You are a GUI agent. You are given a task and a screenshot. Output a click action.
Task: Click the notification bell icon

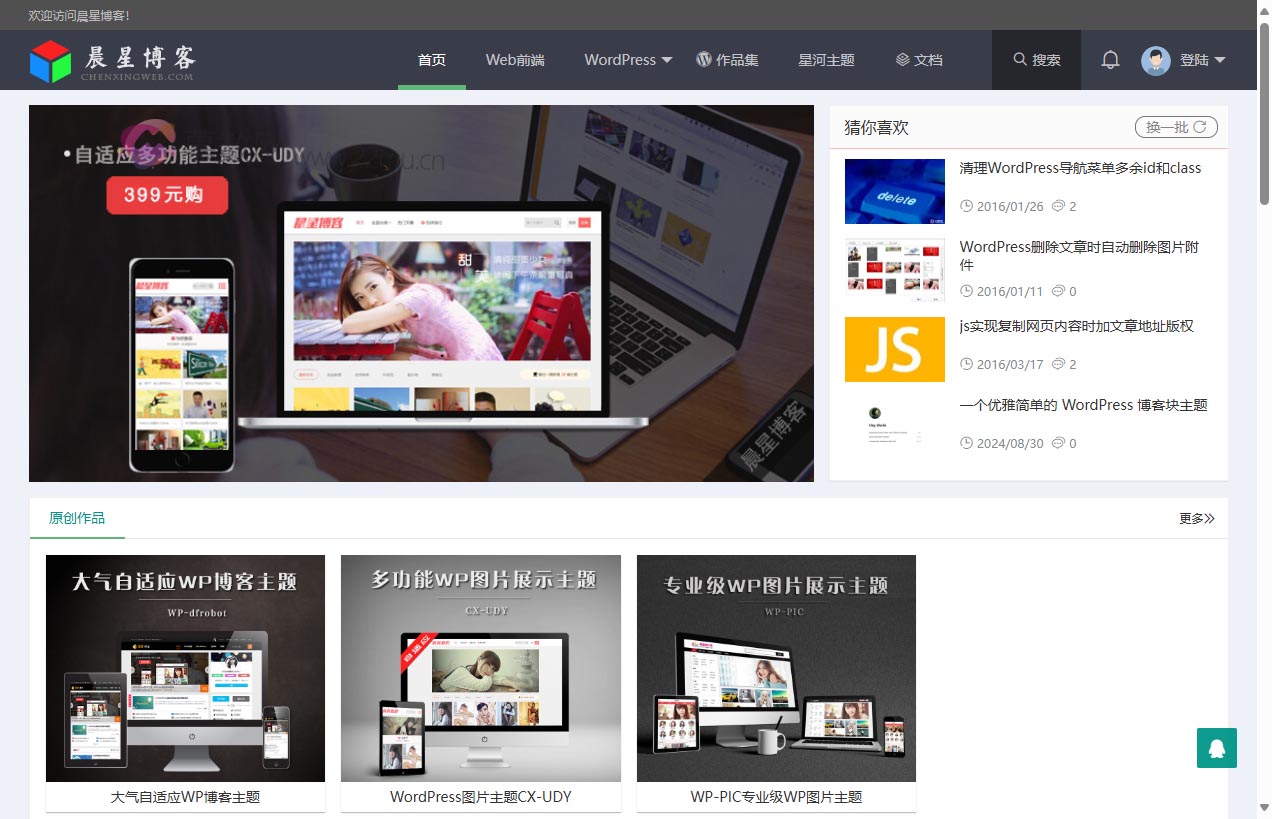[1110, 60]
